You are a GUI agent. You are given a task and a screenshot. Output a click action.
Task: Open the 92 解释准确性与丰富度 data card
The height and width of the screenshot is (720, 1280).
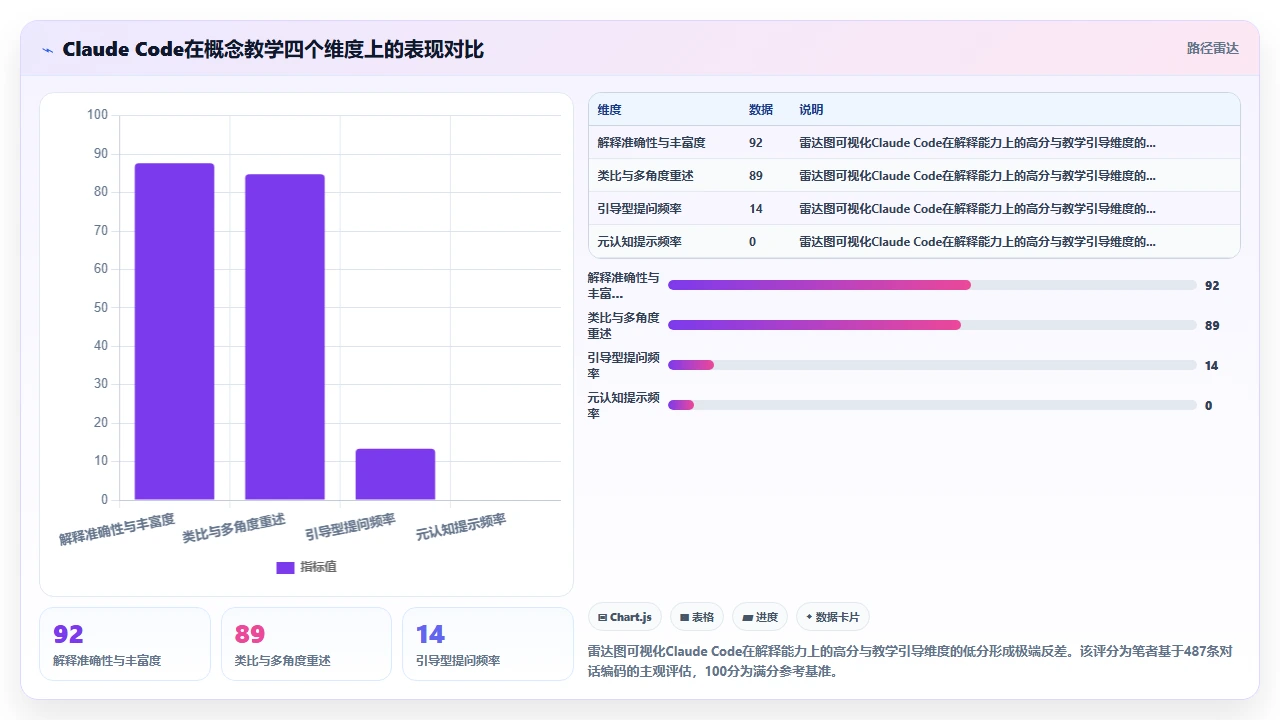pos(125,644)
